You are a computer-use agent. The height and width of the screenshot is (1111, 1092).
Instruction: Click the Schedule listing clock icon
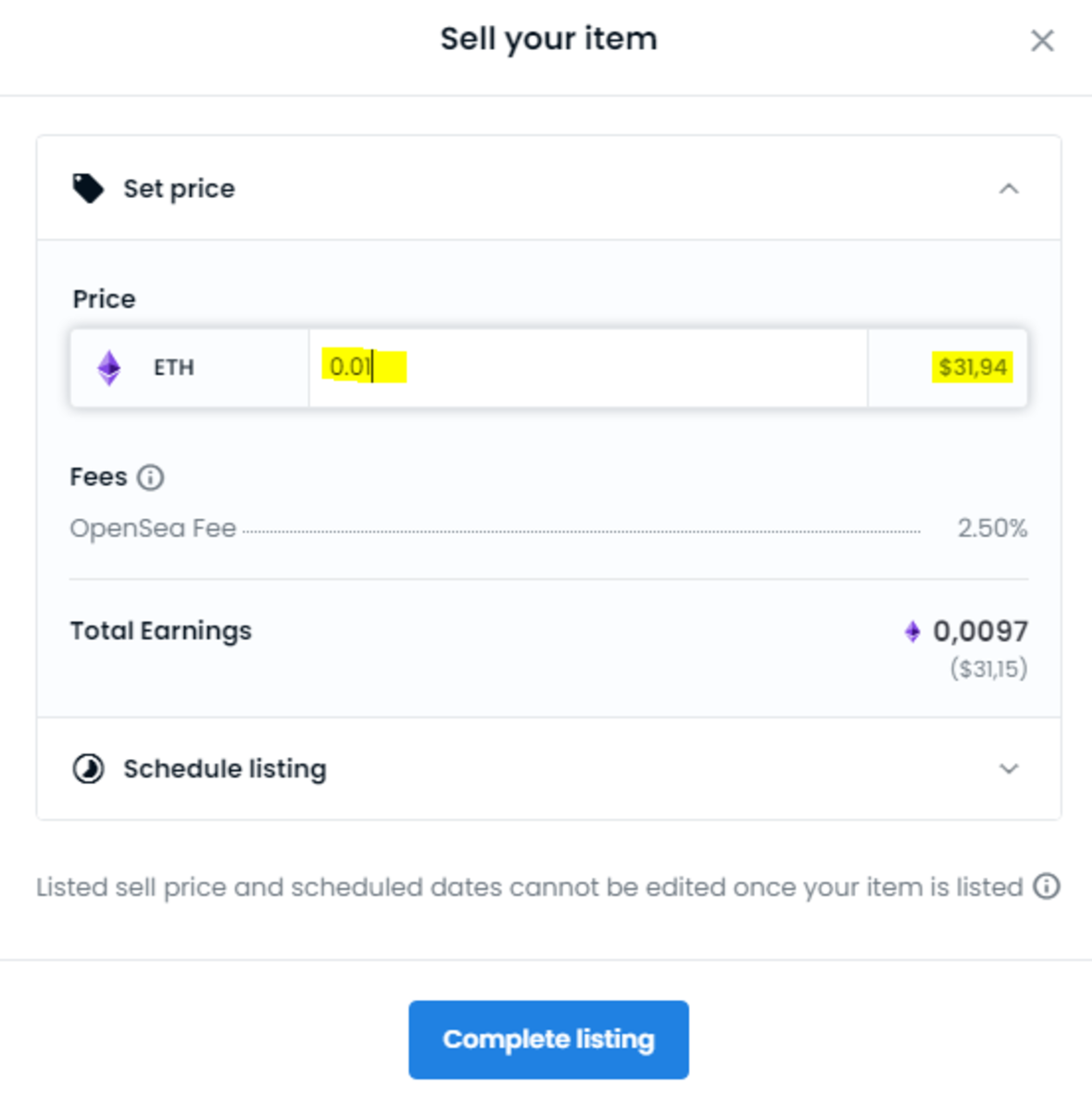pos(88,768)
